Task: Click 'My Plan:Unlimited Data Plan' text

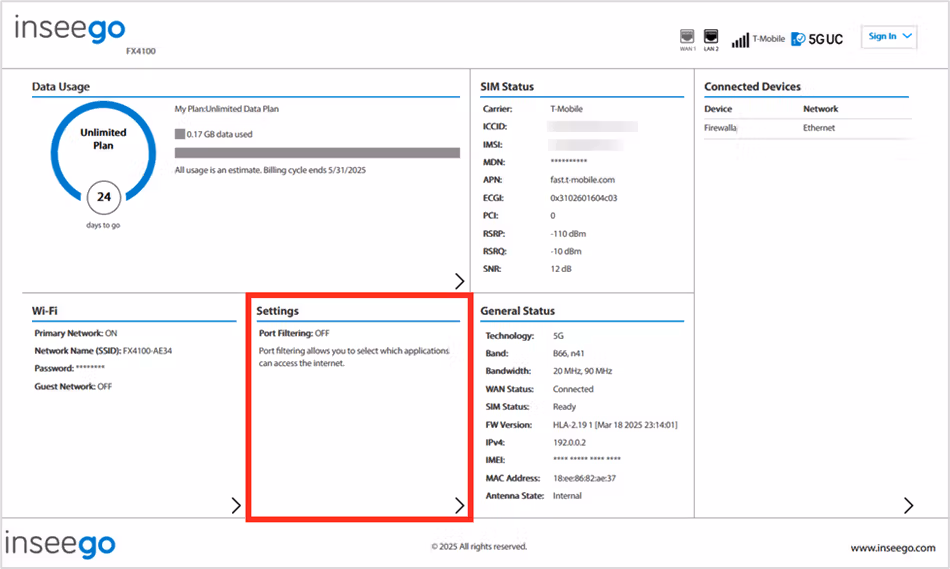Action: point(227,109)
